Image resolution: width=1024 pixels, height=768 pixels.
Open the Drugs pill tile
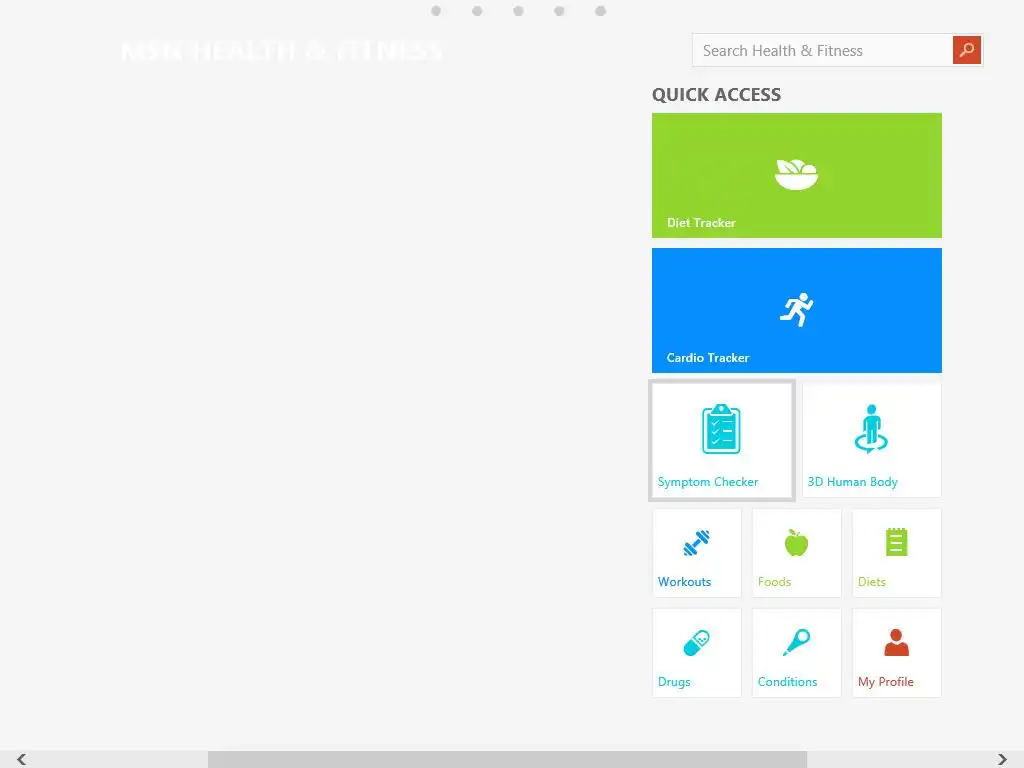coord(697,653)
